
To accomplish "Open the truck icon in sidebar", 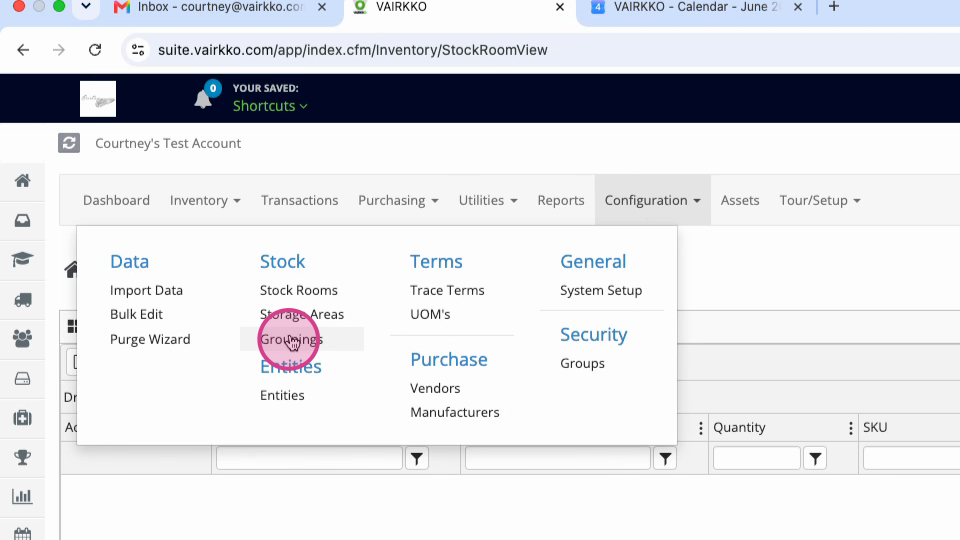I will (23, 300).
